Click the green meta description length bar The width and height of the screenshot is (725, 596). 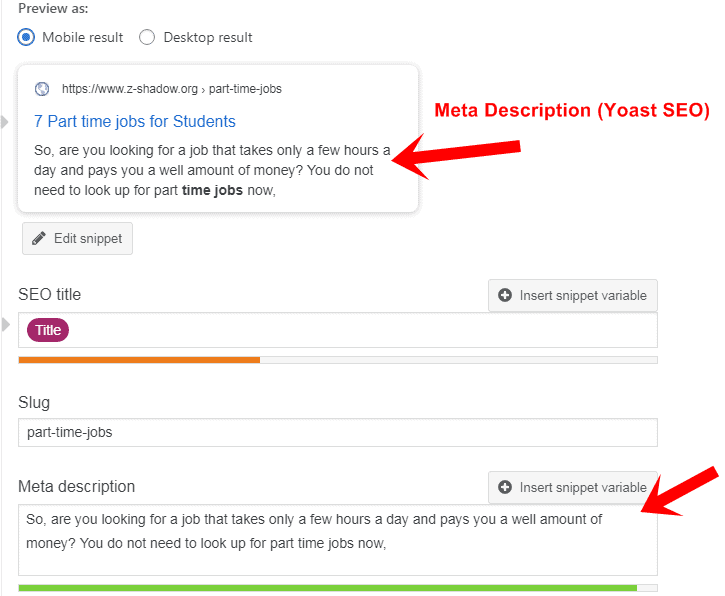327,588
